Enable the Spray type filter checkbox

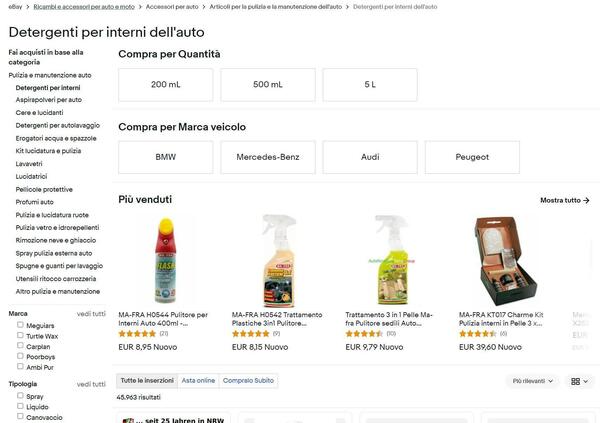pos(20,396)
